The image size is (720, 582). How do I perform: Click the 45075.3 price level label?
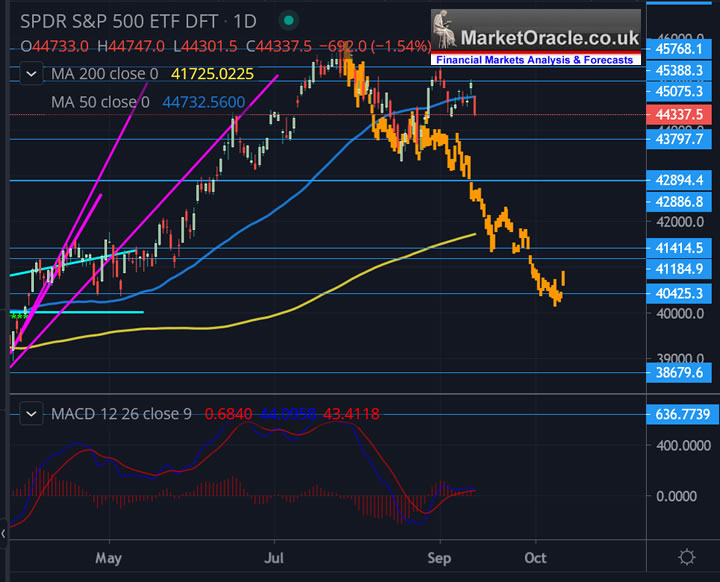(679, 91)
